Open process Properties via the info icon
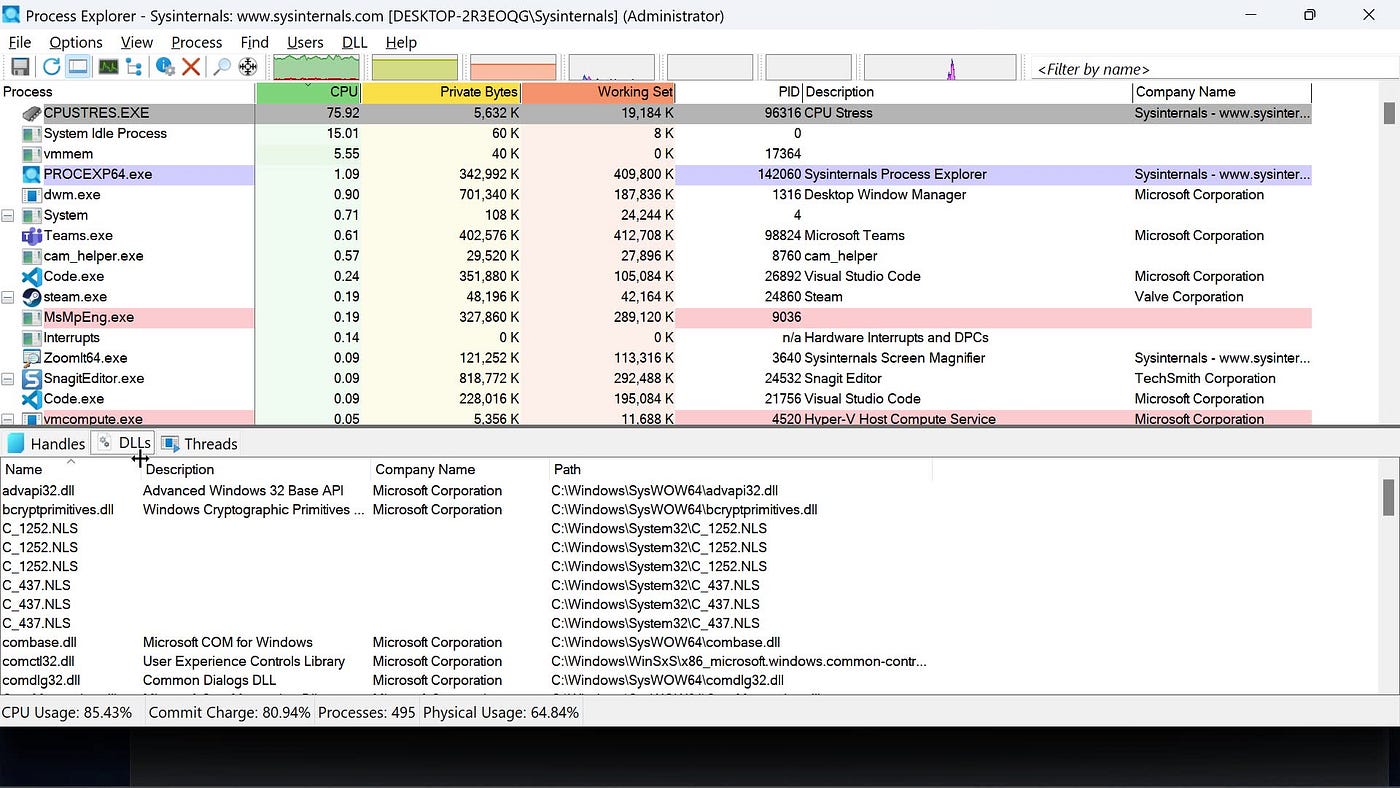This screenshot has width=1400, height=788. click(x=164, y=66)
